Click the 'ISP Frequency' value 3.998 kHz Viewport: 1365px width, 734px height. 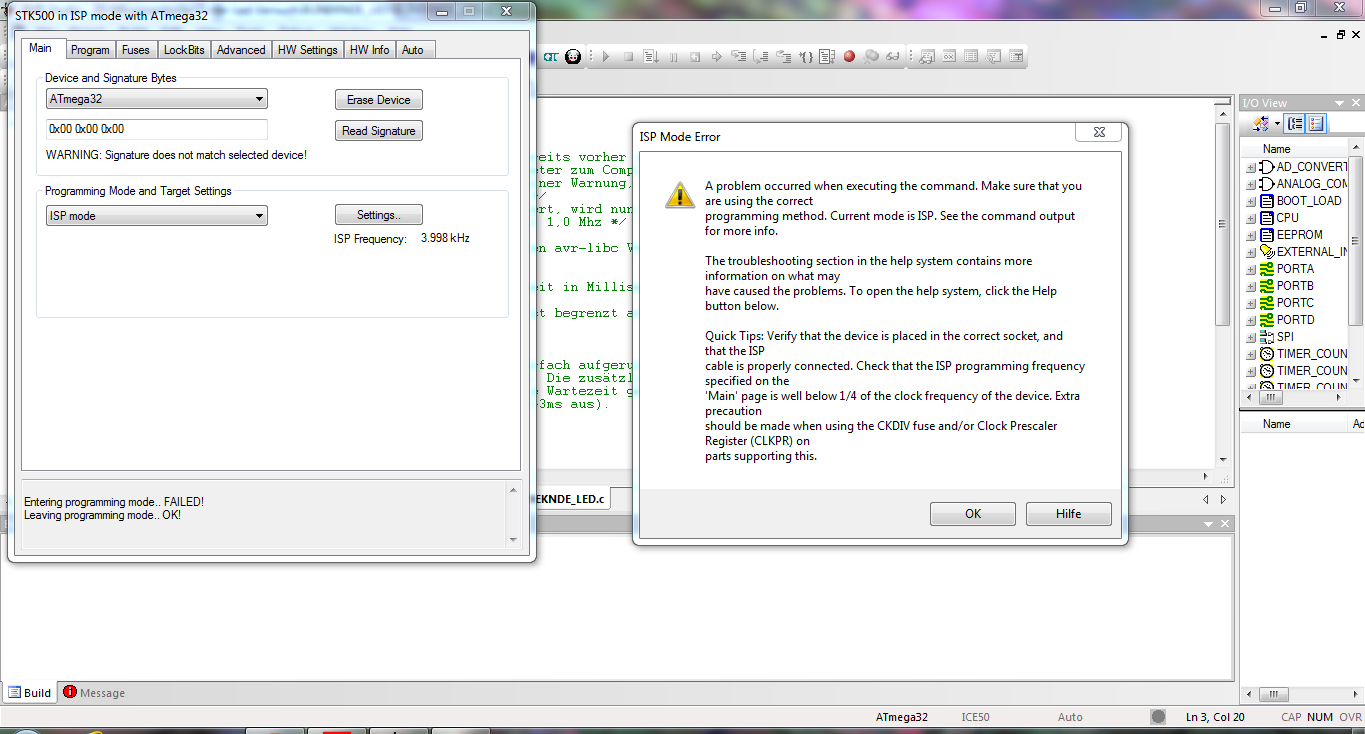[x=445, y=239]
